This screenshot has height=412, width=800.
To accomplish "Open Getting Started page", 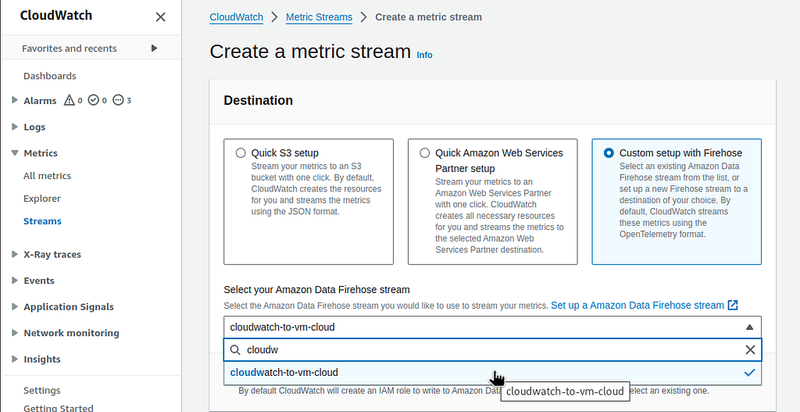I will (58, 408).
